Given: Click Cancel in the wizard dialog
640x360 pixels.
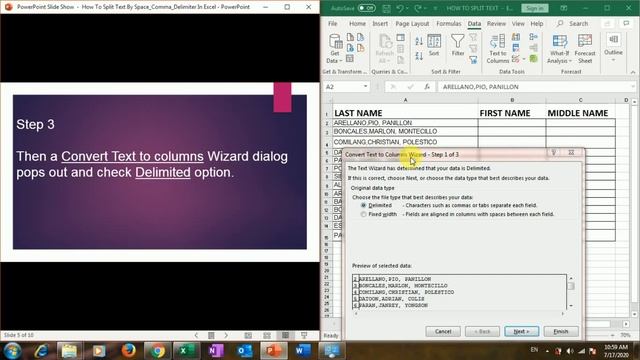Looking at the screenshot, I should (443, 331).
